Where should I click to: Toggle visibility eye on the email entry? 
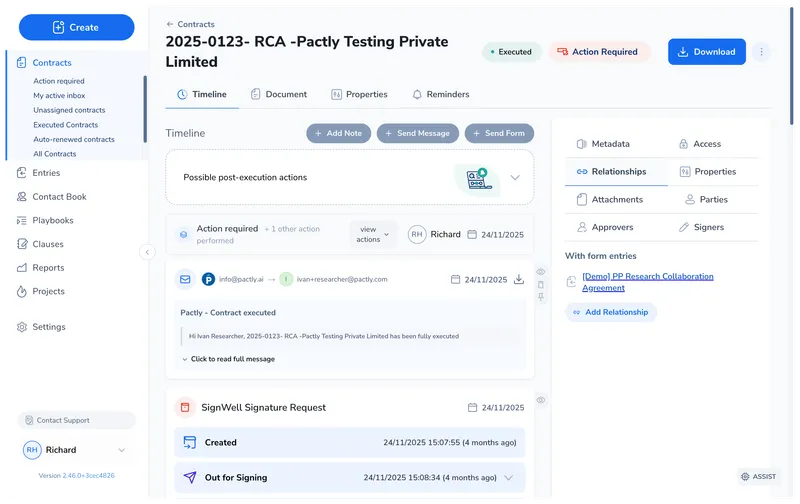(x=541, y=271)
